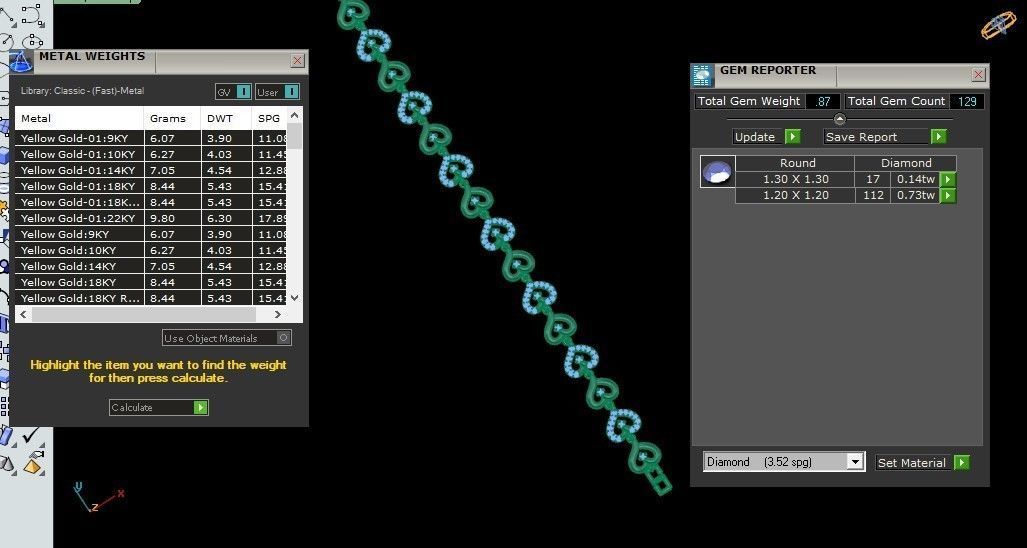1027x548 pixels.
Task: Select the Yellow Gold-01:18KY row
Action: (x=151, y=186)
